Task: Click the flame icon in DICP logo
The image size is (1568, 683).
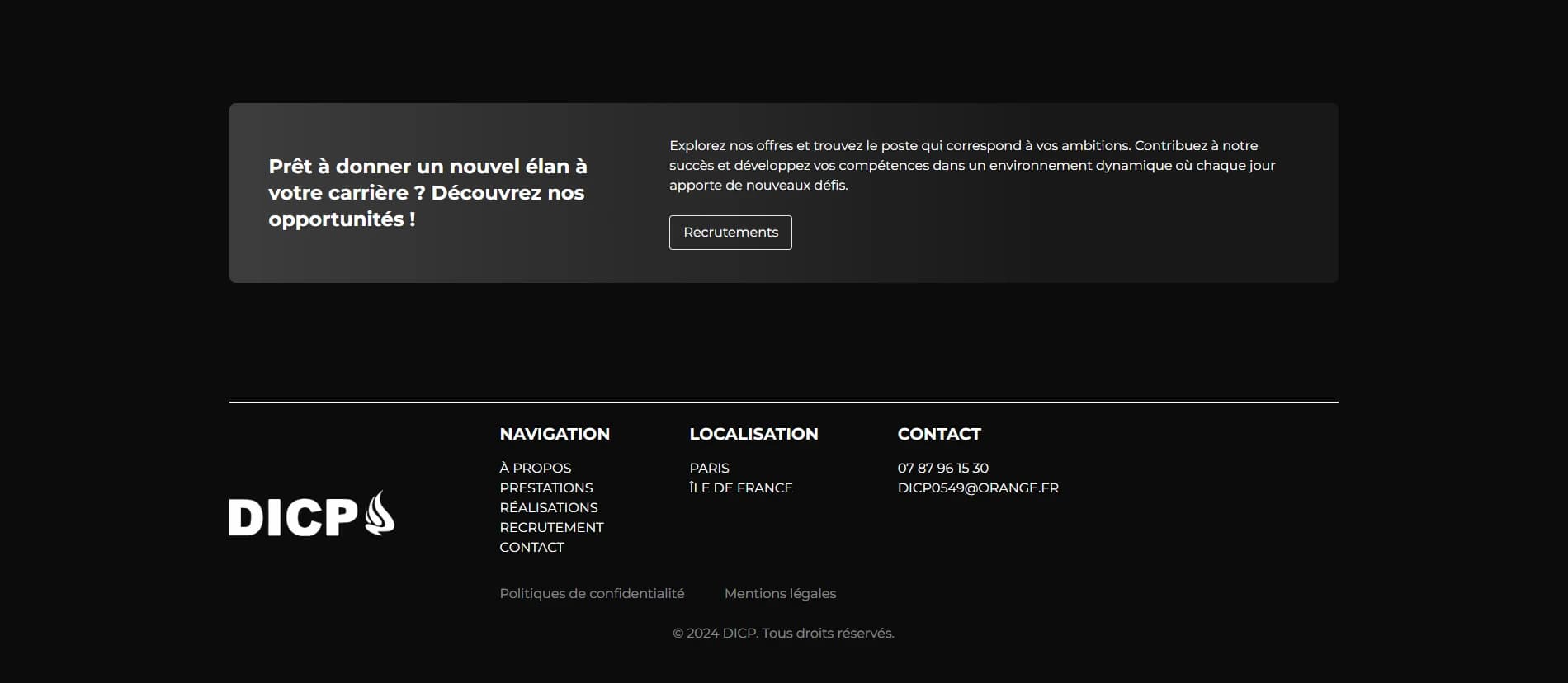Action: [379, 513]
